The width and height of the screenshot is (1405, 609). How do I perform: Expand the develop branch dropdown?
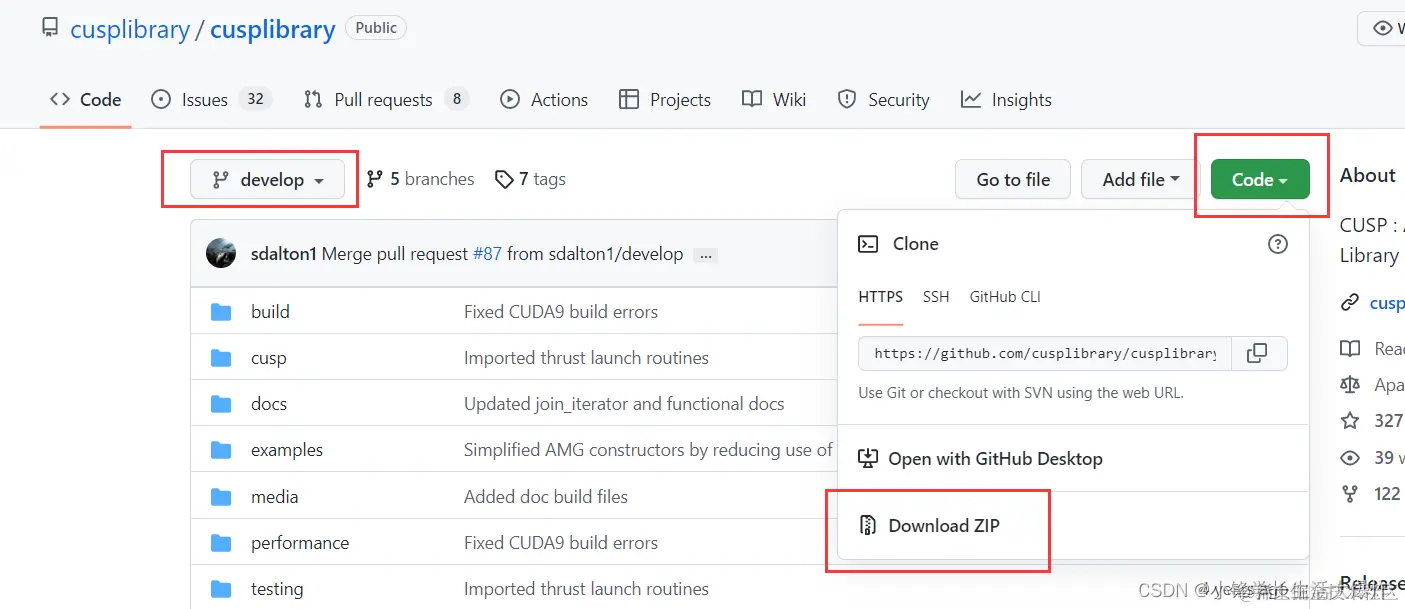[x=268, y=179]
